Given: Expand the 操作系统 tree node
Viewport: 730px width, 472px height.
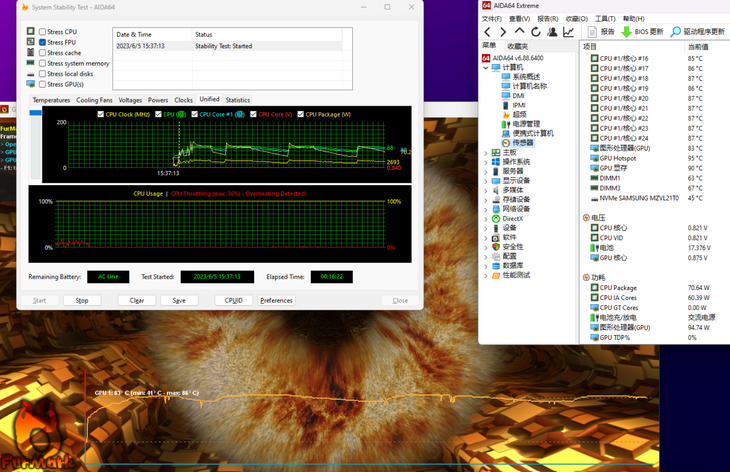Looking at the screenshot, I should tap(486, 162).
